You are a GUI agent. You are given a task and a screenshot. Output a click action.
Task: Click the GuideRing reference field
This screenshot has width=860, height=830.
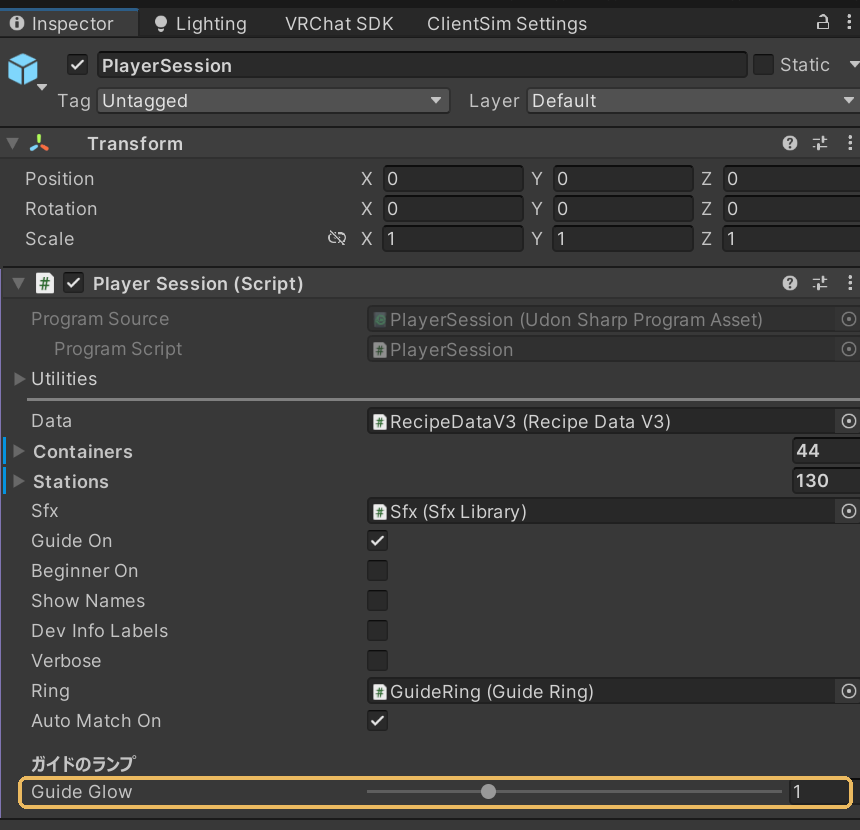click(x=601, y=691)
